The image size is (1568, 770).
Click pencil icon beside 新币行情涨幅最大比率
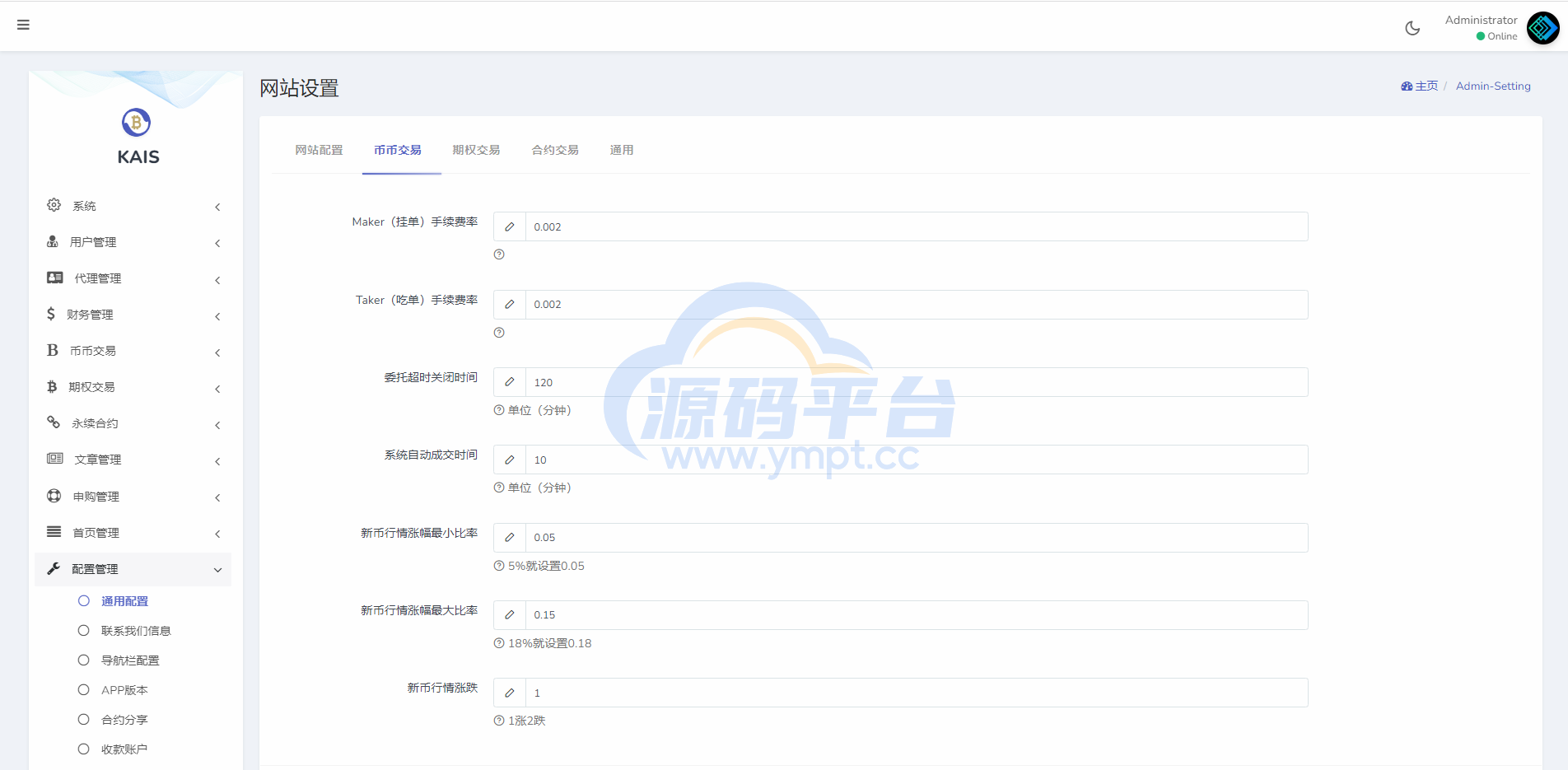[x=510, y=615]
